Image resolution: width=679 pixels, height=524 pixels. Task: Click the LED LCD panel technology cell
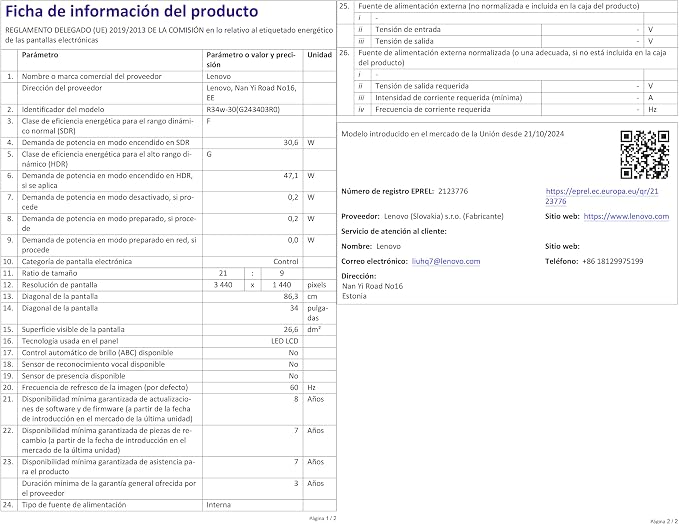285,341
